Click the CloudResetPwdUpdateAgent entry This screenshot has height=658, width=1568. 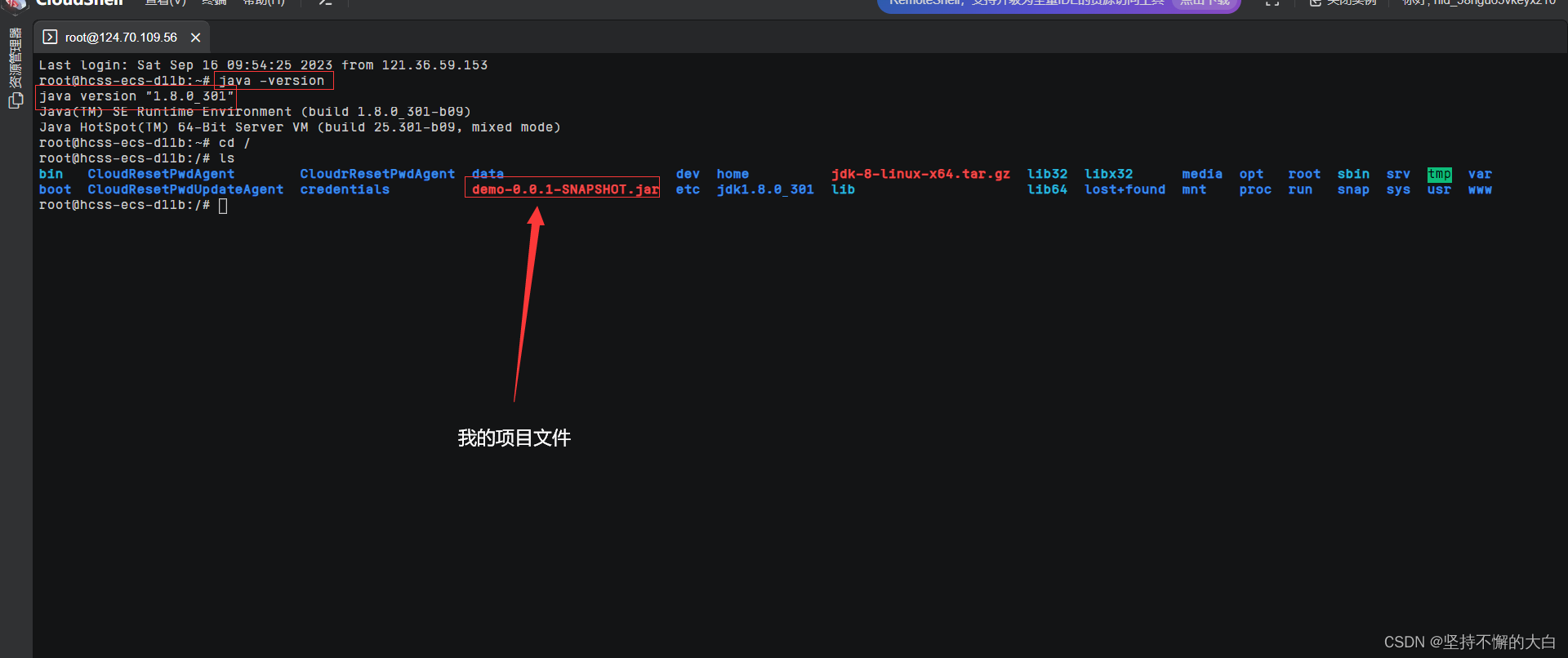click(185, 189)
